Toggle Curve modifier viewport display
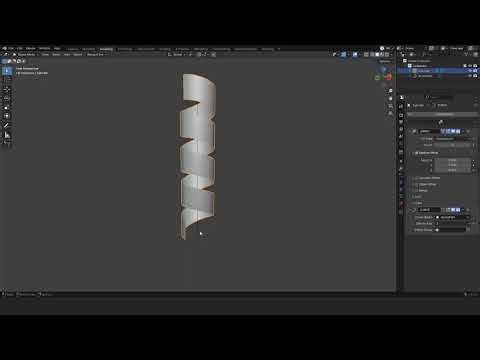The width and height of the screenshot is (480, 360). click(453, 210)
